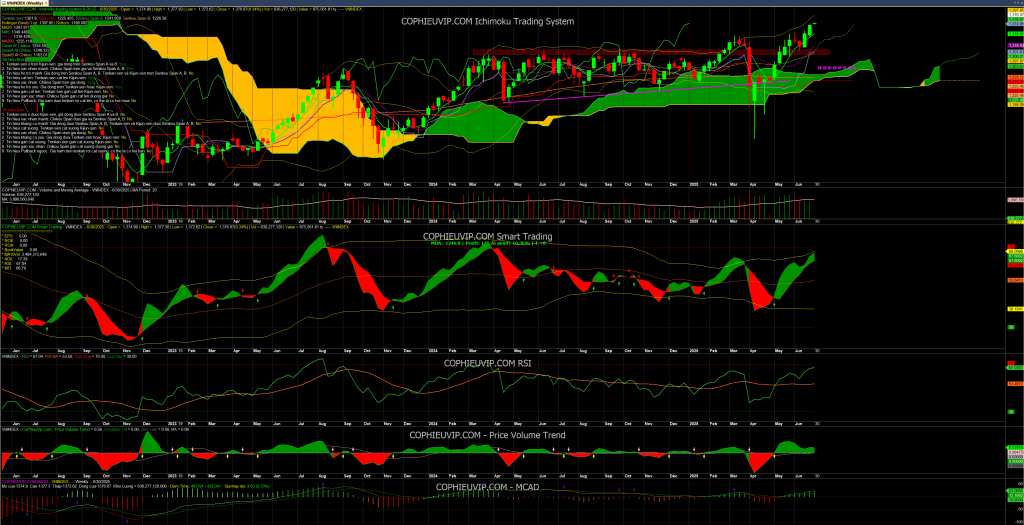Click buy signal 4 Tin hieu cat len

[x=48, y=78]
